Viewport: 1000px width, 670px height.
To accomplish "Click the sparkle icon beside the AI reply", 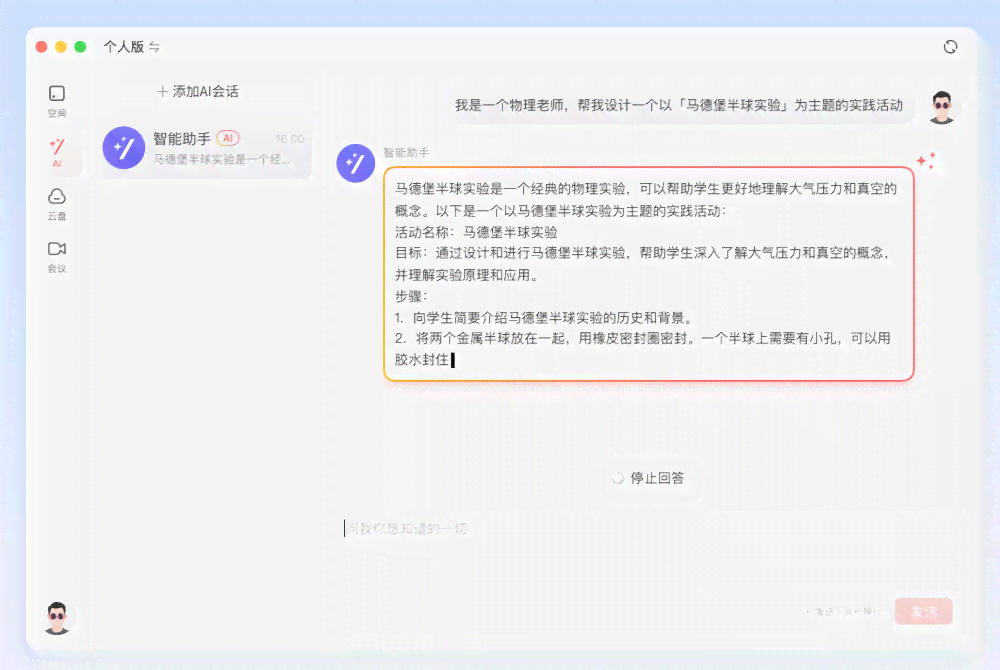I will tap(926, 161).
